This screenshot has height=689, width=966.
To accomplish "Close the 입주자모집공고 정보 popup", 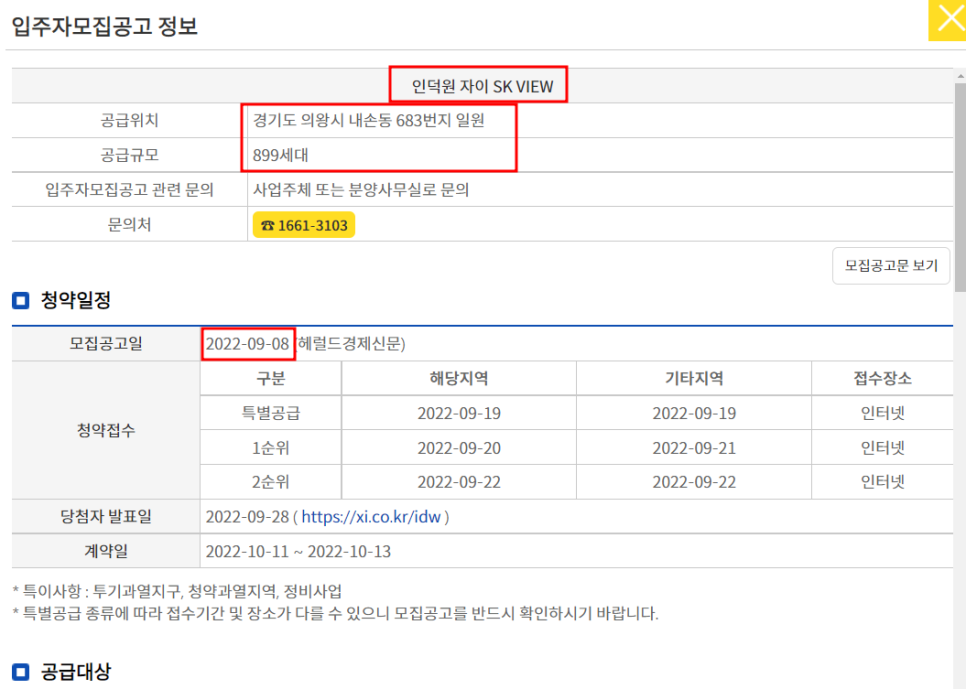I will (x=948, y=20).
